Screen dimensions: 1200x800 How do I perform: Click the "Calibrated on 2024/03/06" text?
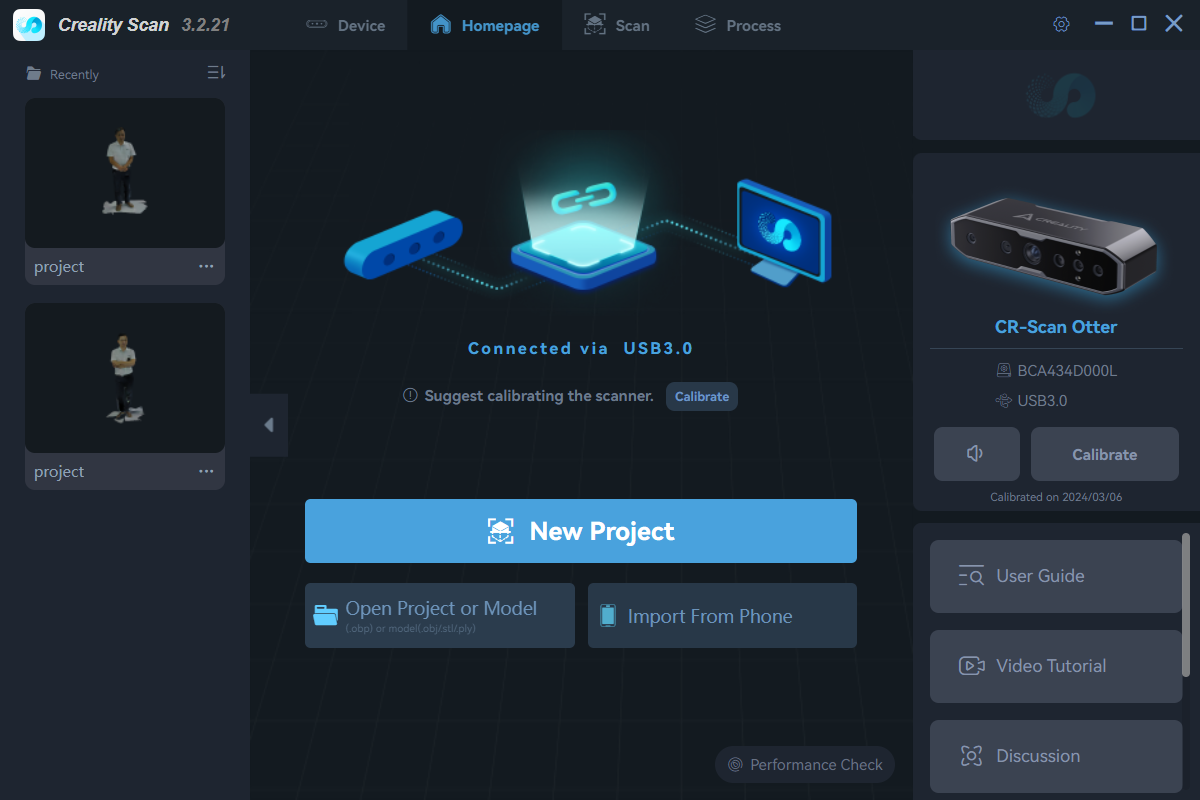tap(1056, 497)
